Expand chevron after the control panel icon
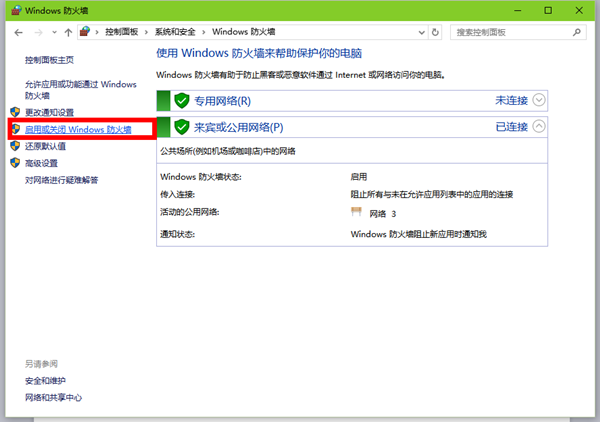This screenshot has width=600, height=422. click(x=97, y=32)
